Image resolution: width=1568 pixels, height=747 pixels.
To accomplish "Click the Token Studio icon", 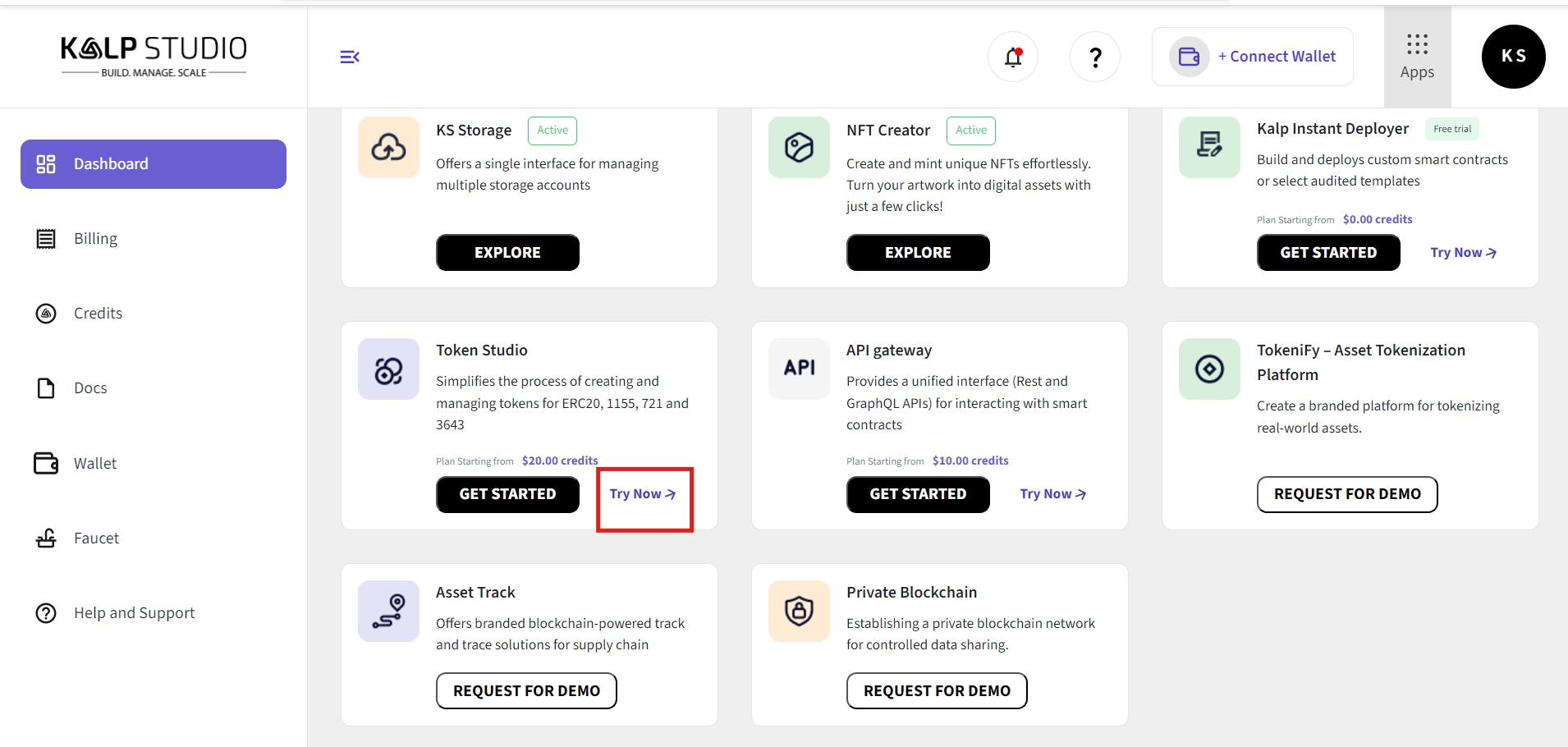I will coord(388,370).
